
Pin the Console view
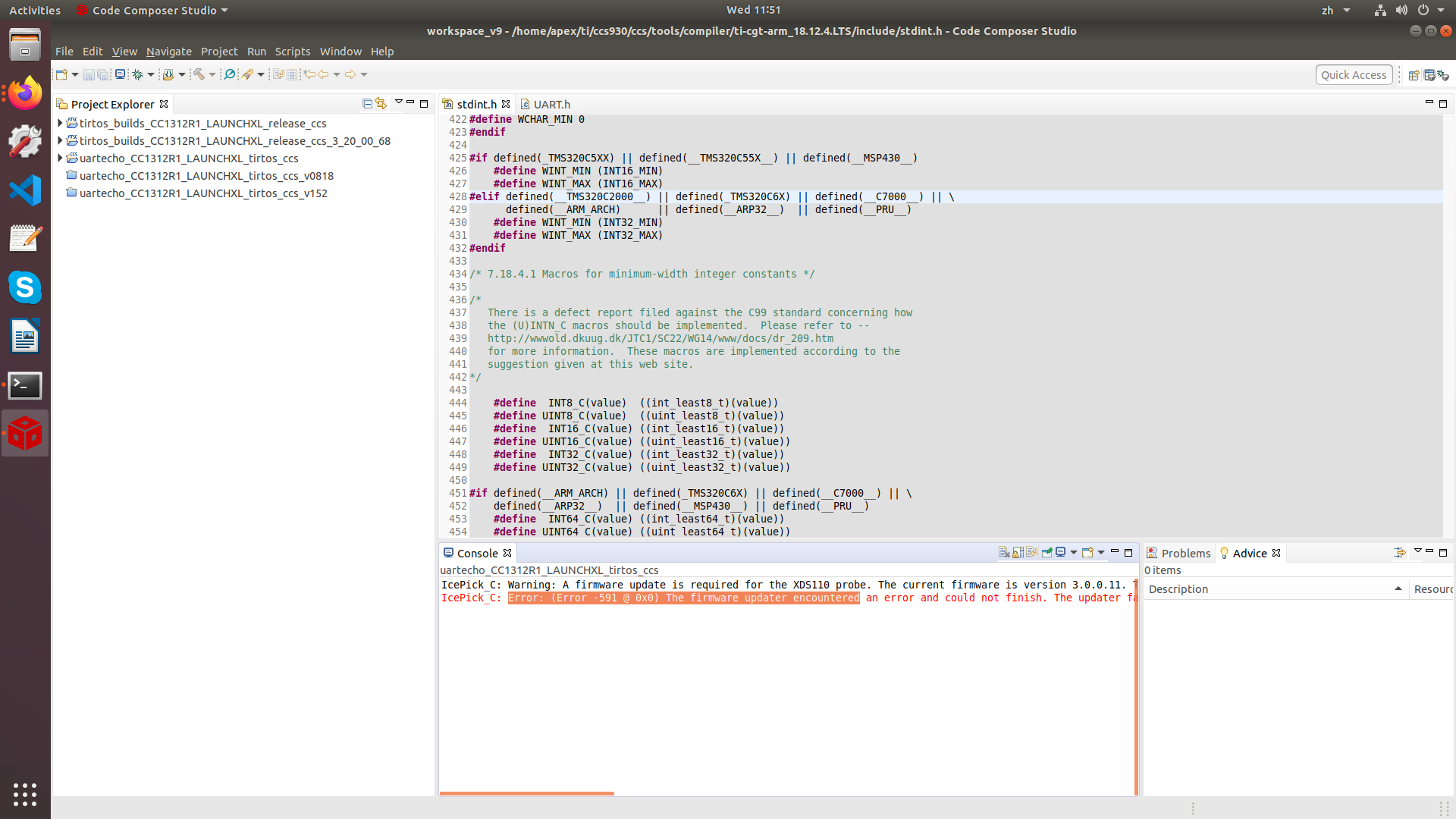click(1047, 553)
